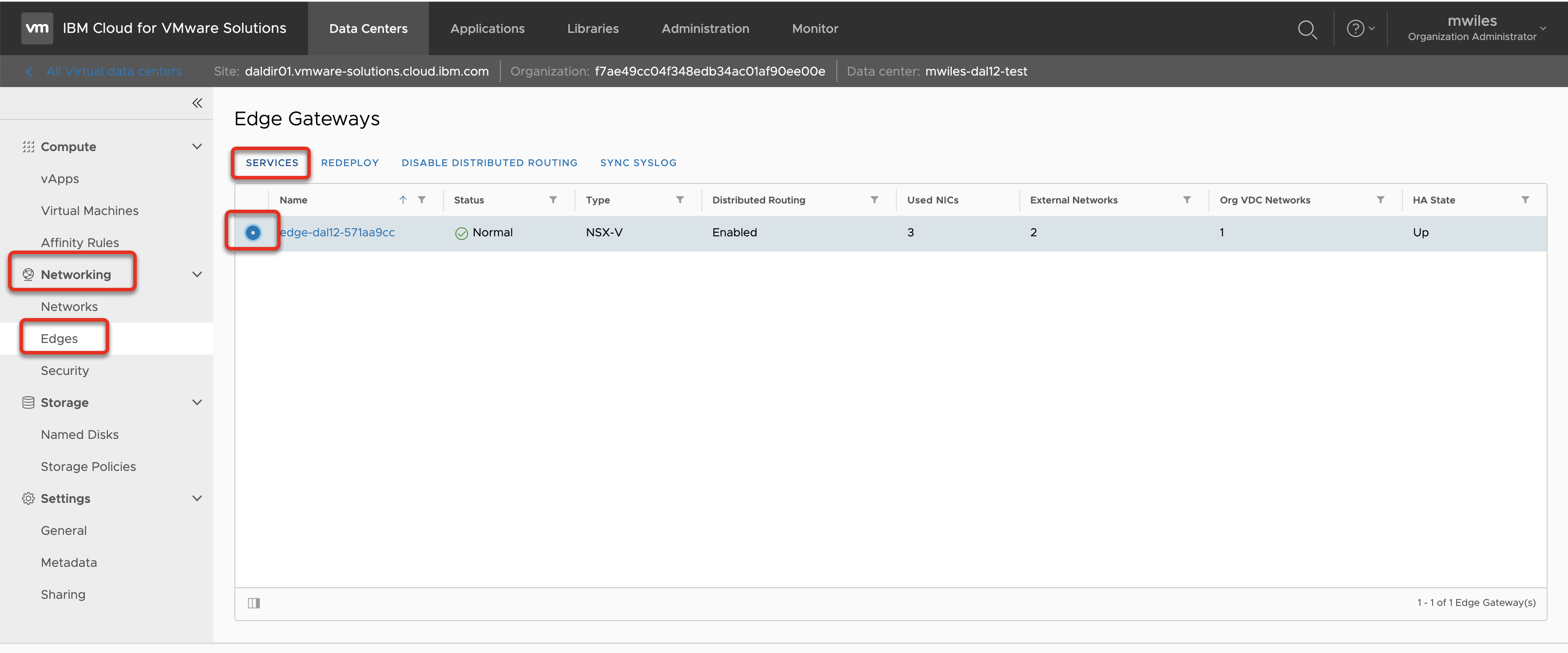This screenshot has height=653, width=1568.
Task: Open the help question mark menu
Action: tap(1358, 28)
